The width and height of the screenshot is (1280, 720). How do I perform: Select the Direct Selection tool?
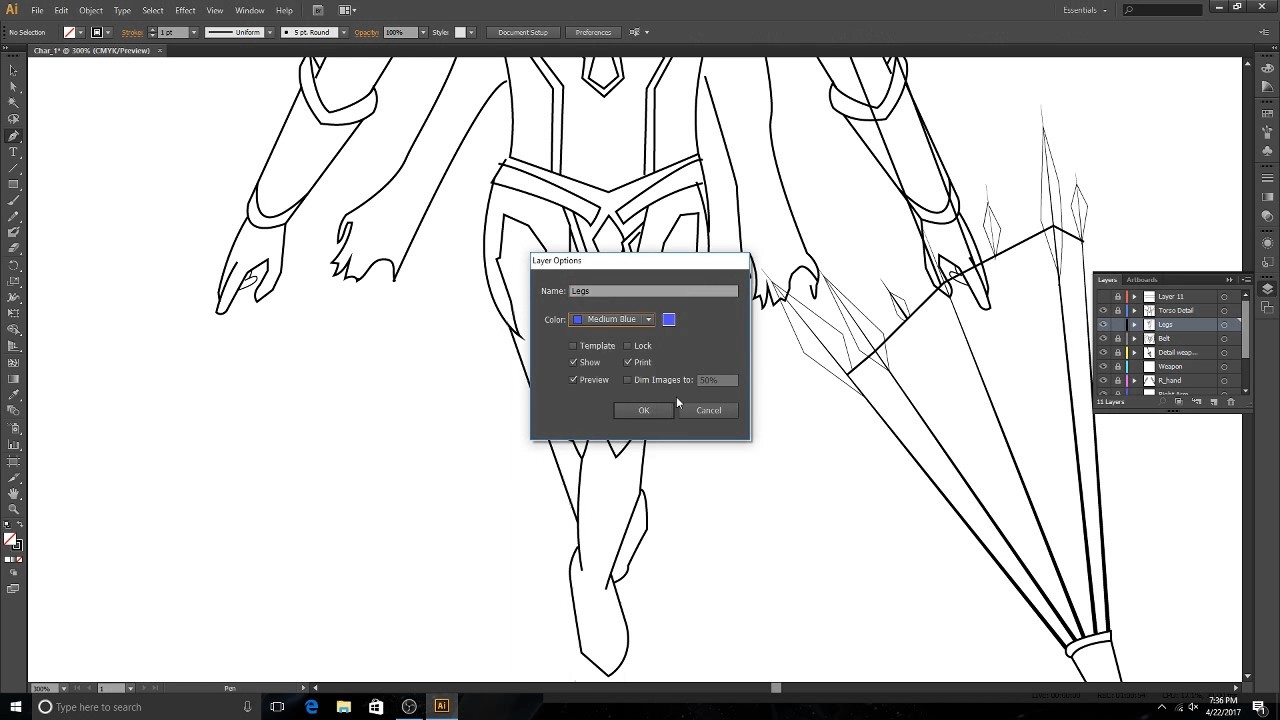pos(13,86)
